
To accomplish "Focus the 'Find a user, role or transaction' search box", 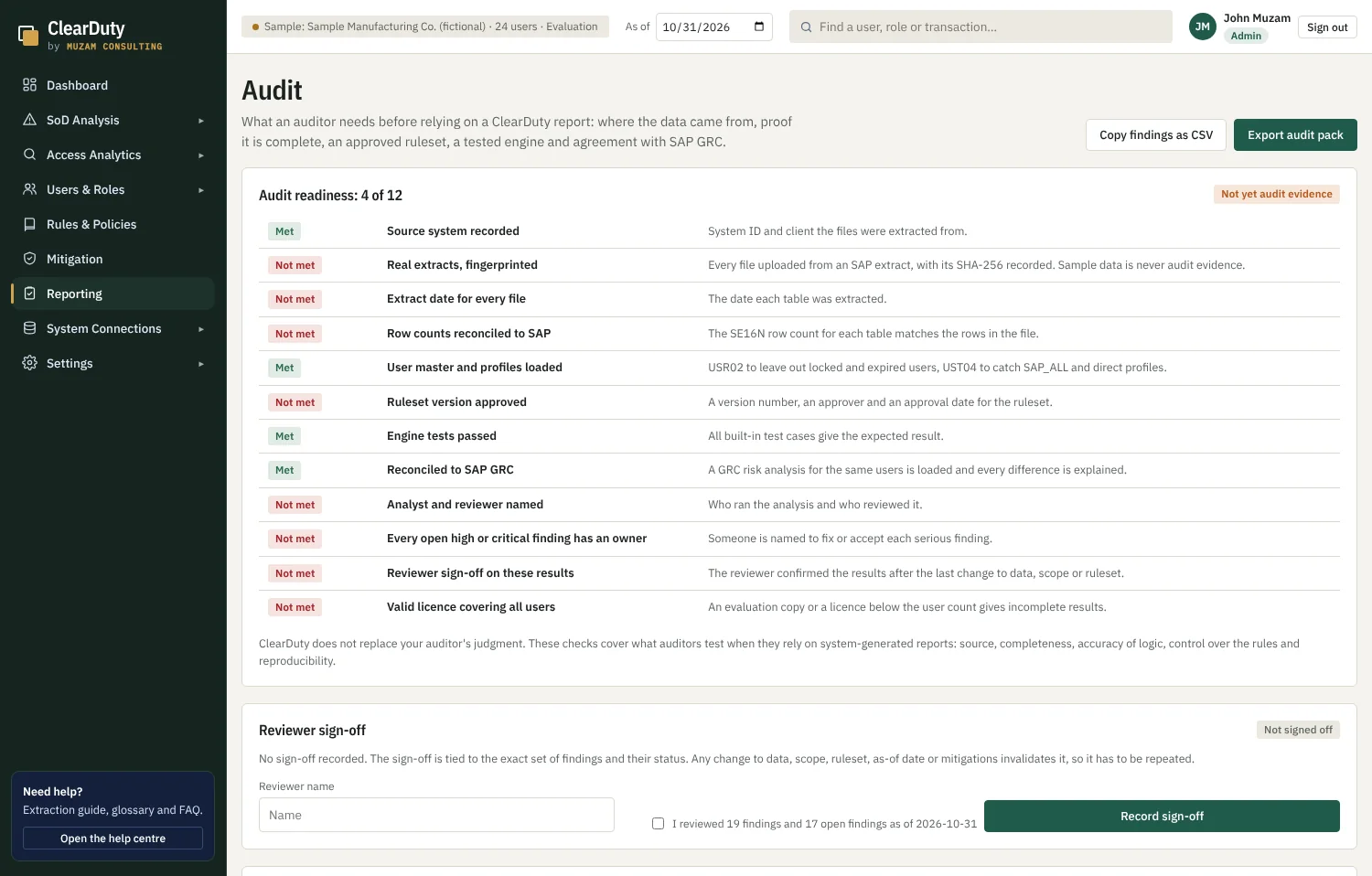I will (981, 27).
